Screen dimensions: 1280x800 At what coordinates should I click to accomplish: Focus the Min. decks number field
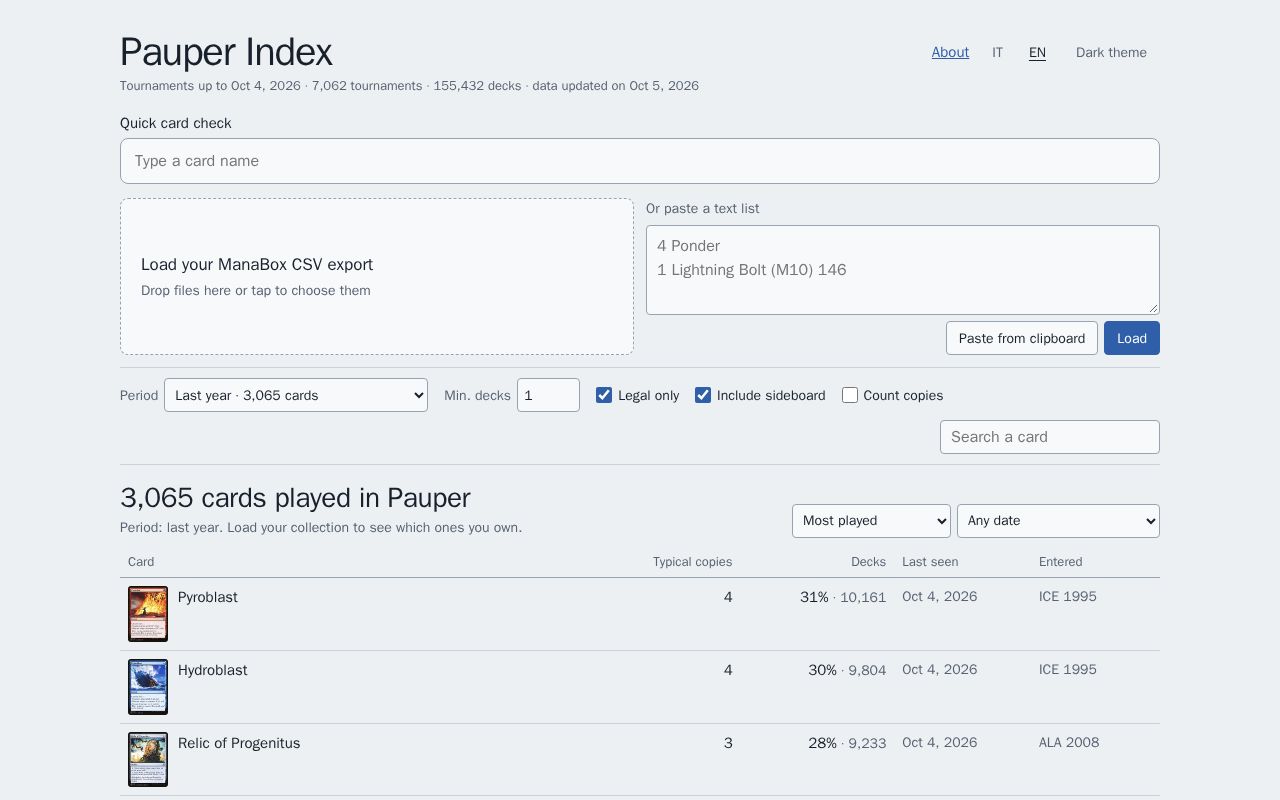pos(548,395)
